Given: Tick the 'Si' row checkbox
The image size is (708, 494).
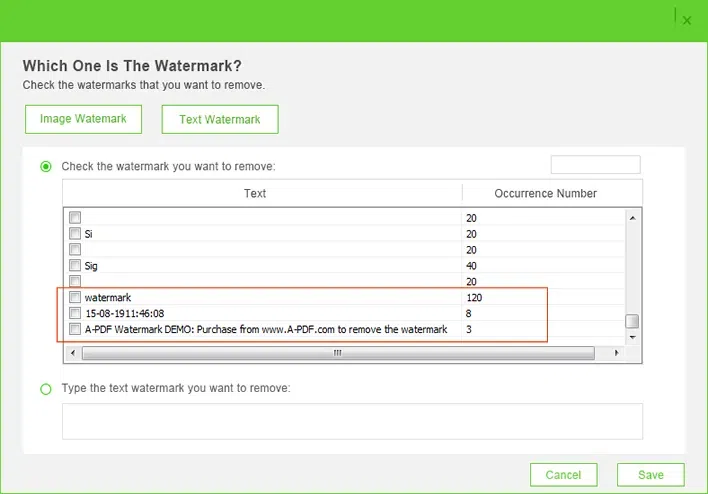Looking at the screenshot, I should (75, 234).
